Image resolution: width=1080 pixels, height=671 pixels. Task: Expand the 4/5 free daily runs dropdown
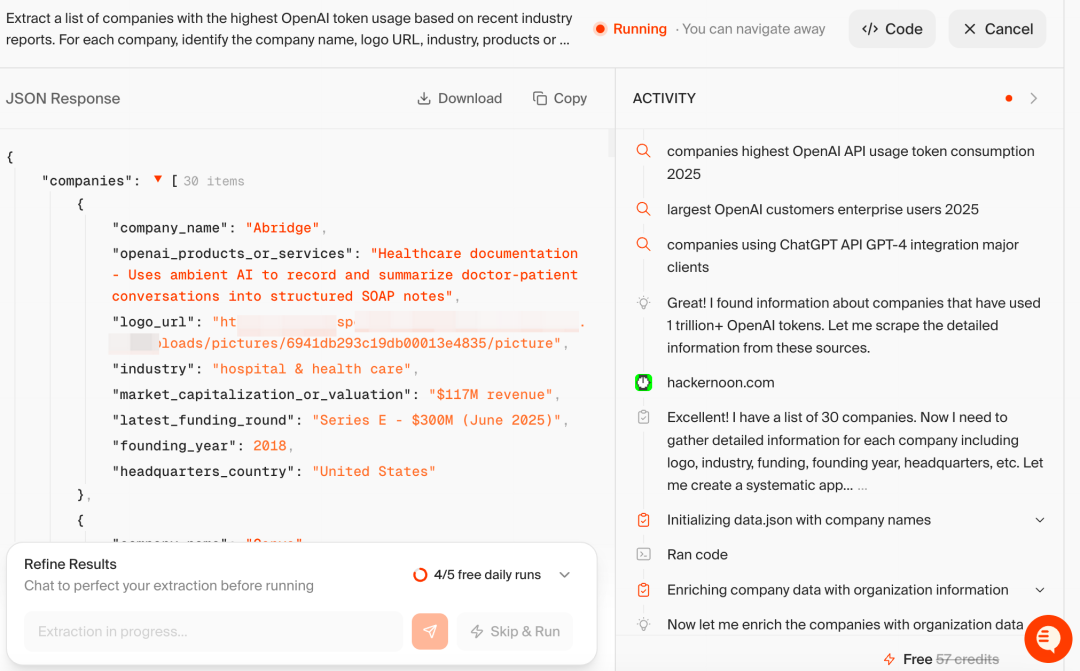point(565,575)
